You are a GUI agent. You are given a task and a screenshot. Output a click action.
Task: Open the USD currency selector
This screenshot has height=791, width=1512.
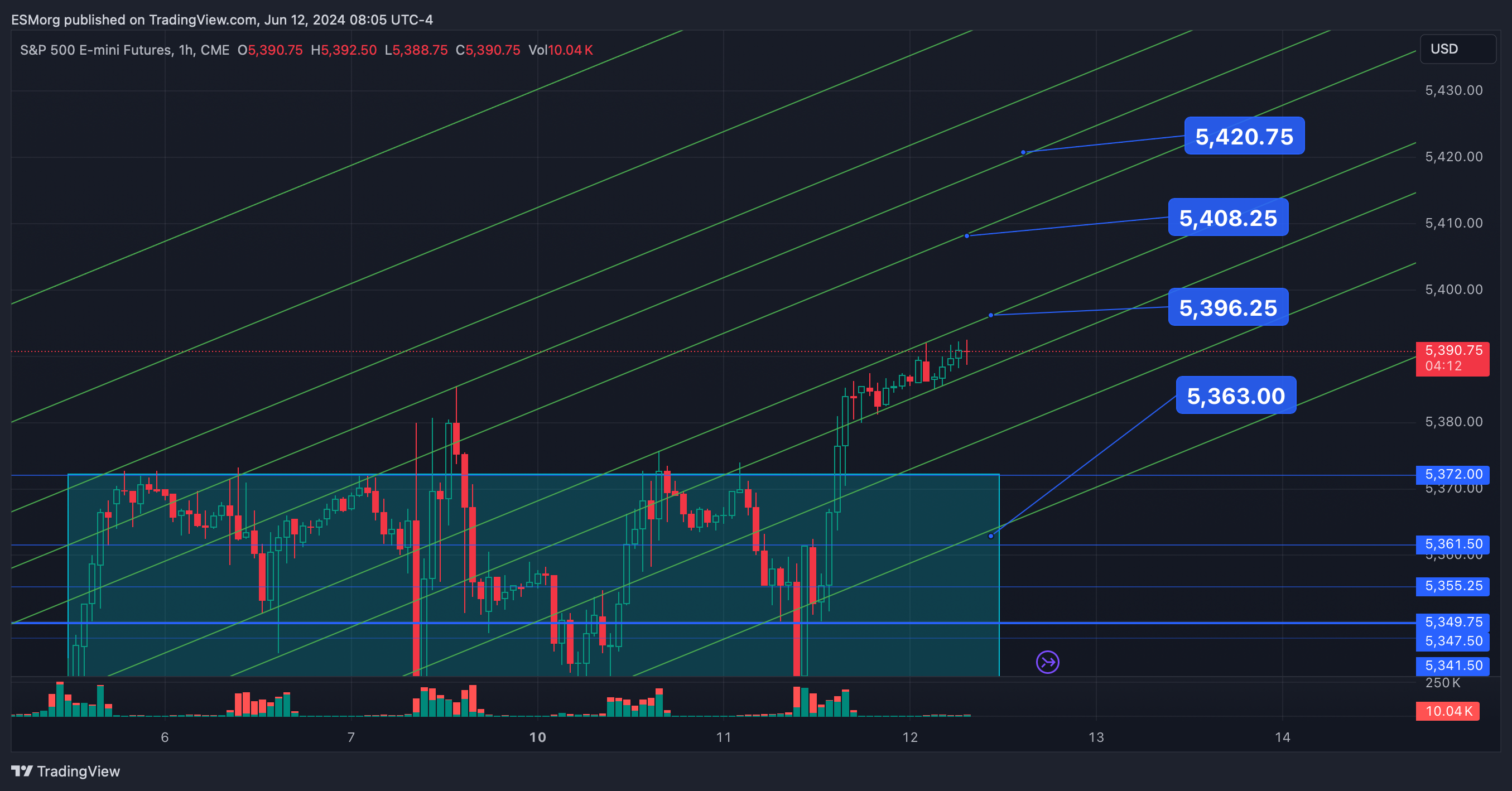tap(1457, 49)
